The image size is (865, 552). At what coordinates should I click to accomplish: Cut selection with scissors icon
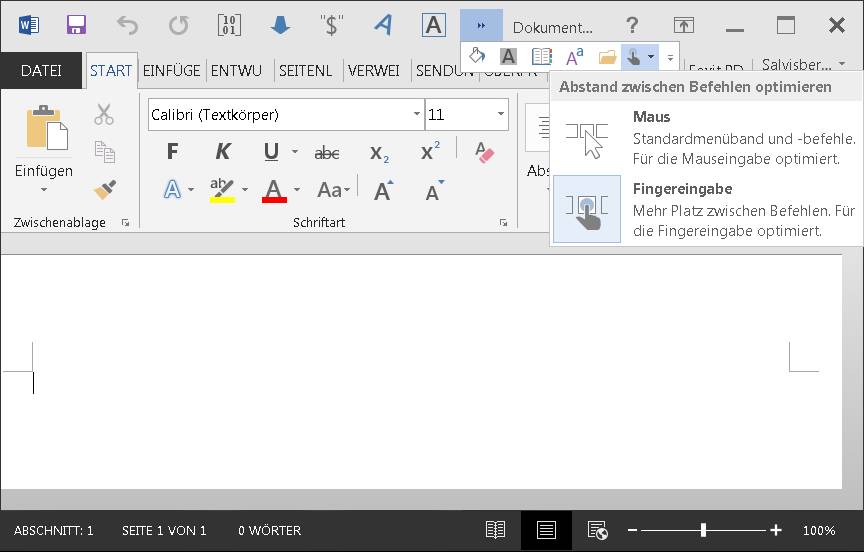[104, 115]
